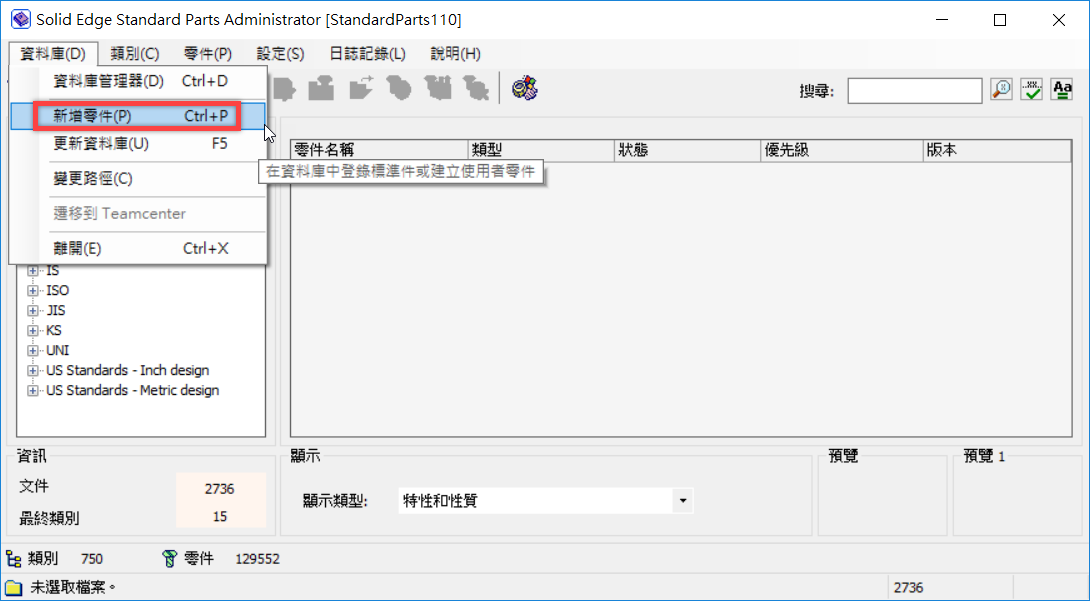The width and height of the screenshot is (1090, 601).
Task: Click into the 搜尋 search field
Action: (x=915, y=90)
